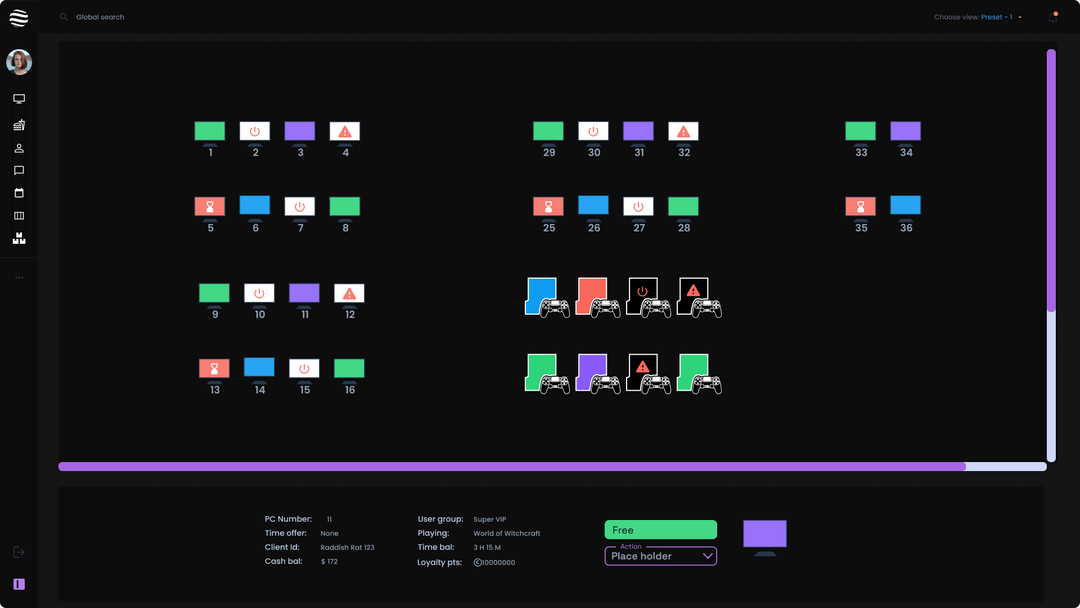Open the table columns sidebar icon
The width and height of the screenshot is (1080, 608).
click(19, 216)
